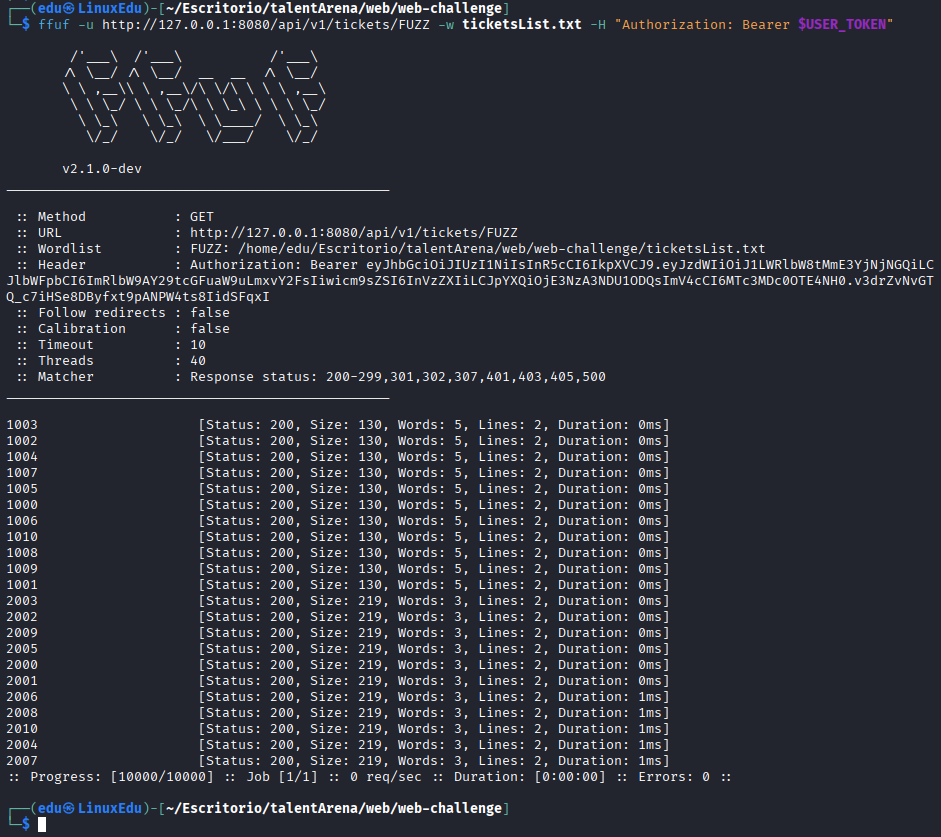This screenshot has height=837, width=941.
Task: Pick the ticket 2008 result entry
Action: [x=338, y=713]
